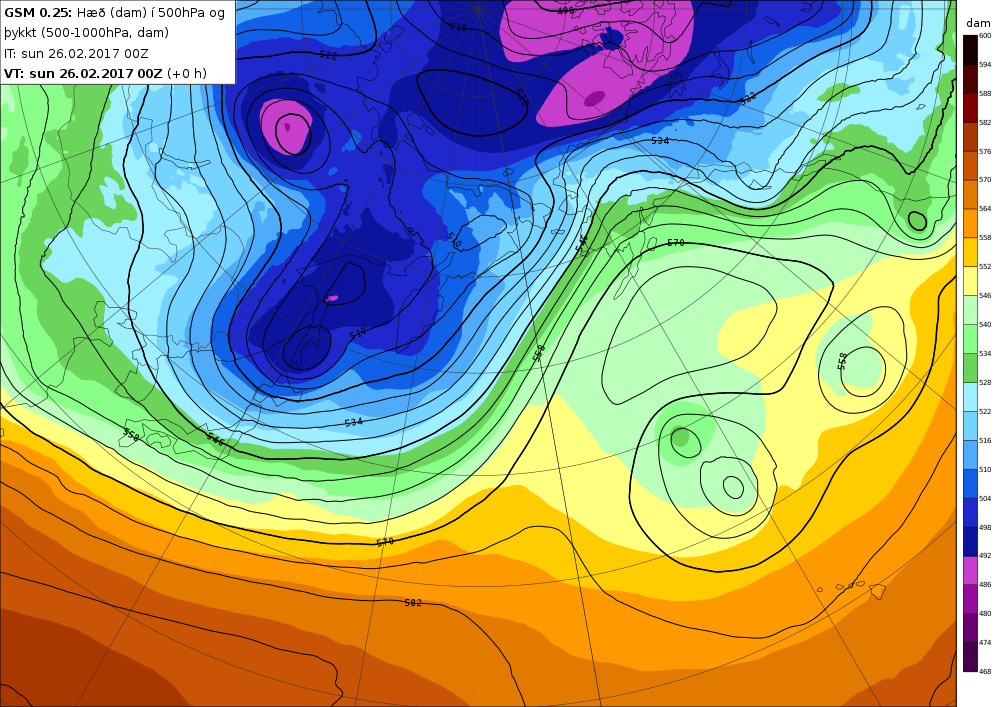Pick the legend color band between 570 and 576
Image resolution: width=1000 pixels, height=707 pixels.
click(x=970, y=166)
